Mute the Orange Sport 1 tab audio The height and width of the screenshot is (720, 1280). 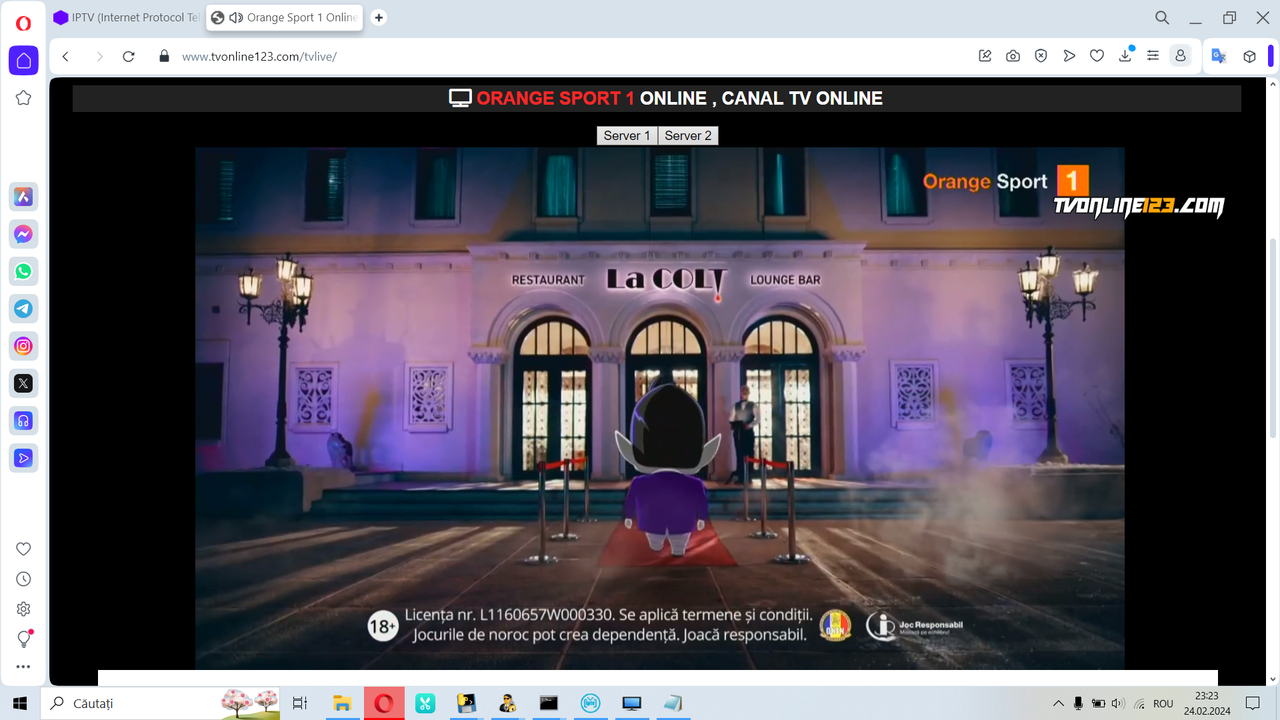(236, 18)
